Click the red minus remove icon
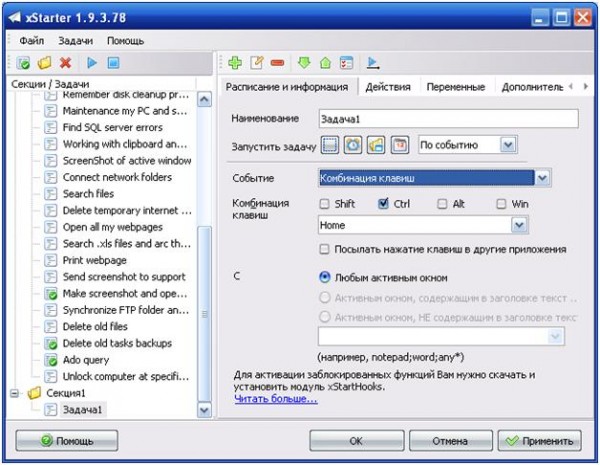600x465 pixels. click(x=277, y=63)
